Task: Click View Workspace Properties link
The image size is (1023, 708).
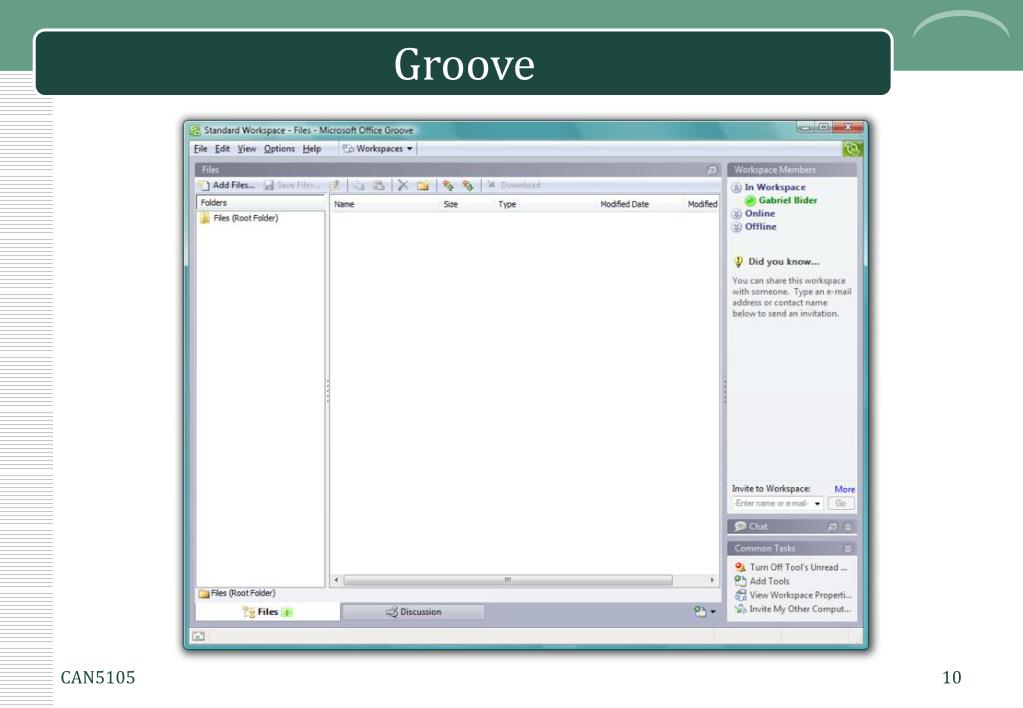Action: [801, 595]
